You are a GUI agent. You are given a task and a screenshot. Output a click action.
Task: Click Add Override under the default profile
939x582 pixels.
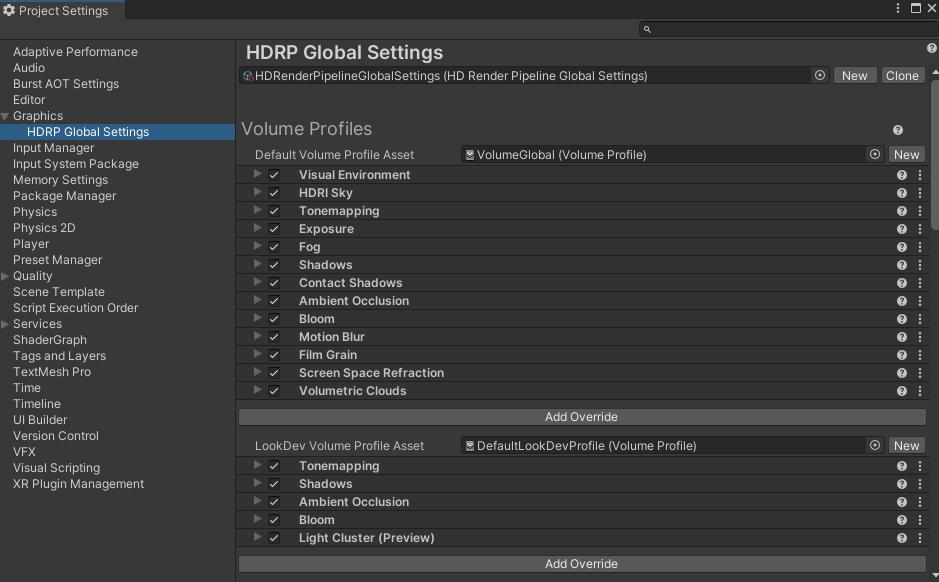tap(581, 417)
